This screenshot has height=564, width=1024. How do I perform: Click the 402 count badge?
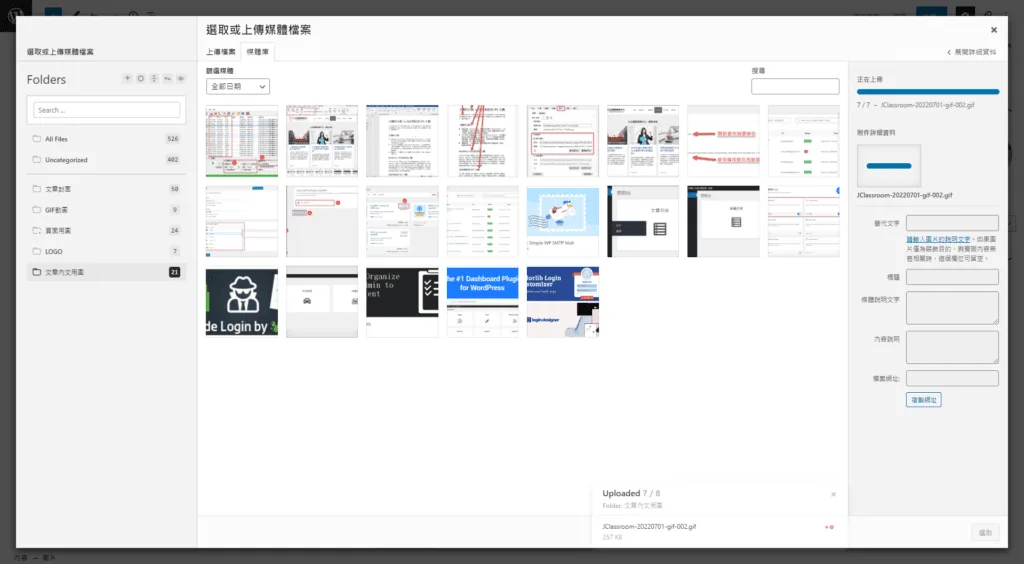[172, 159]
